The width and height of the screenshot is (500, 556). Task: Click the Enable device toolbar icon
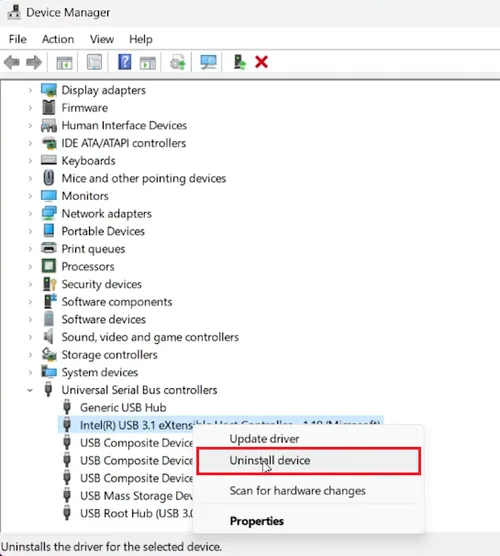(x=240, y=62)
